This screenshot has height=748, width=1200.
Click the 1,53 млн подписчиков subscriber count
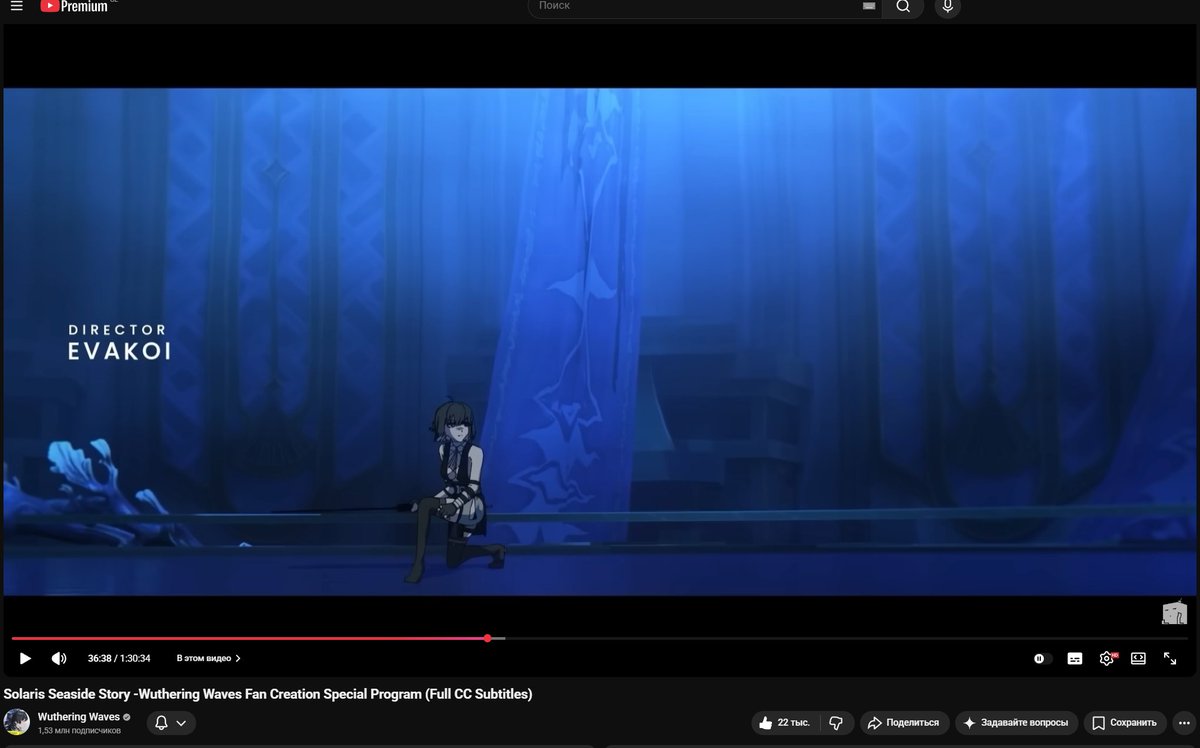click(x=80, y=731)
